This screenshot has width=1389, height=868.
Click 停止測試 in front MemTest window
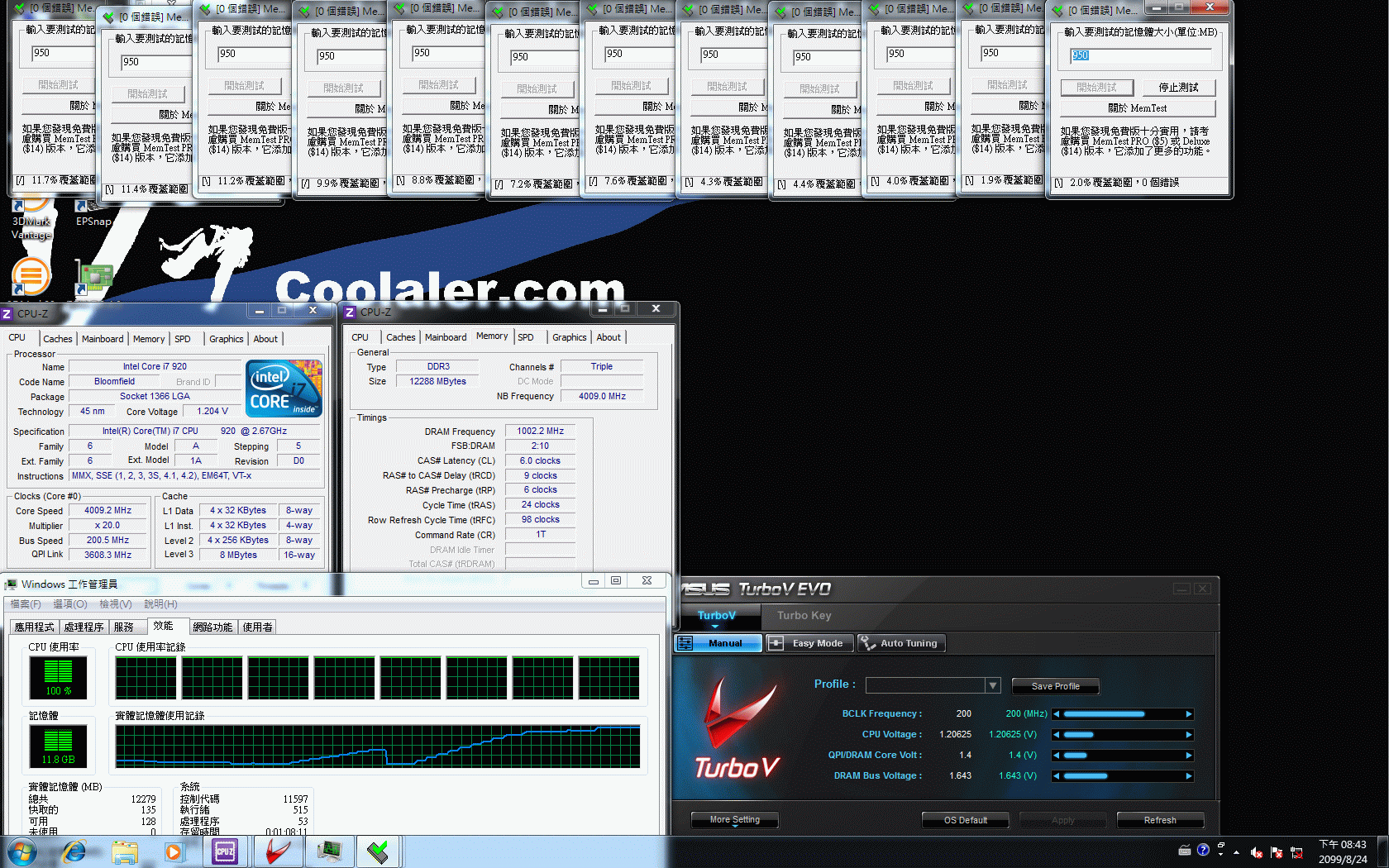point(1178,88)
